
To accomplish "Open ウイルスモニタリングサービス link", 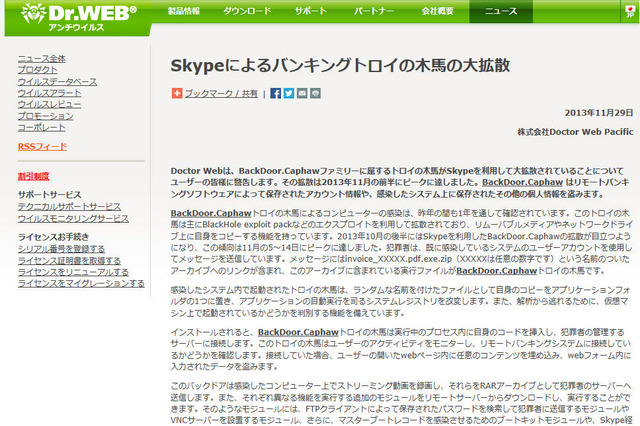I will pos(73,218).
